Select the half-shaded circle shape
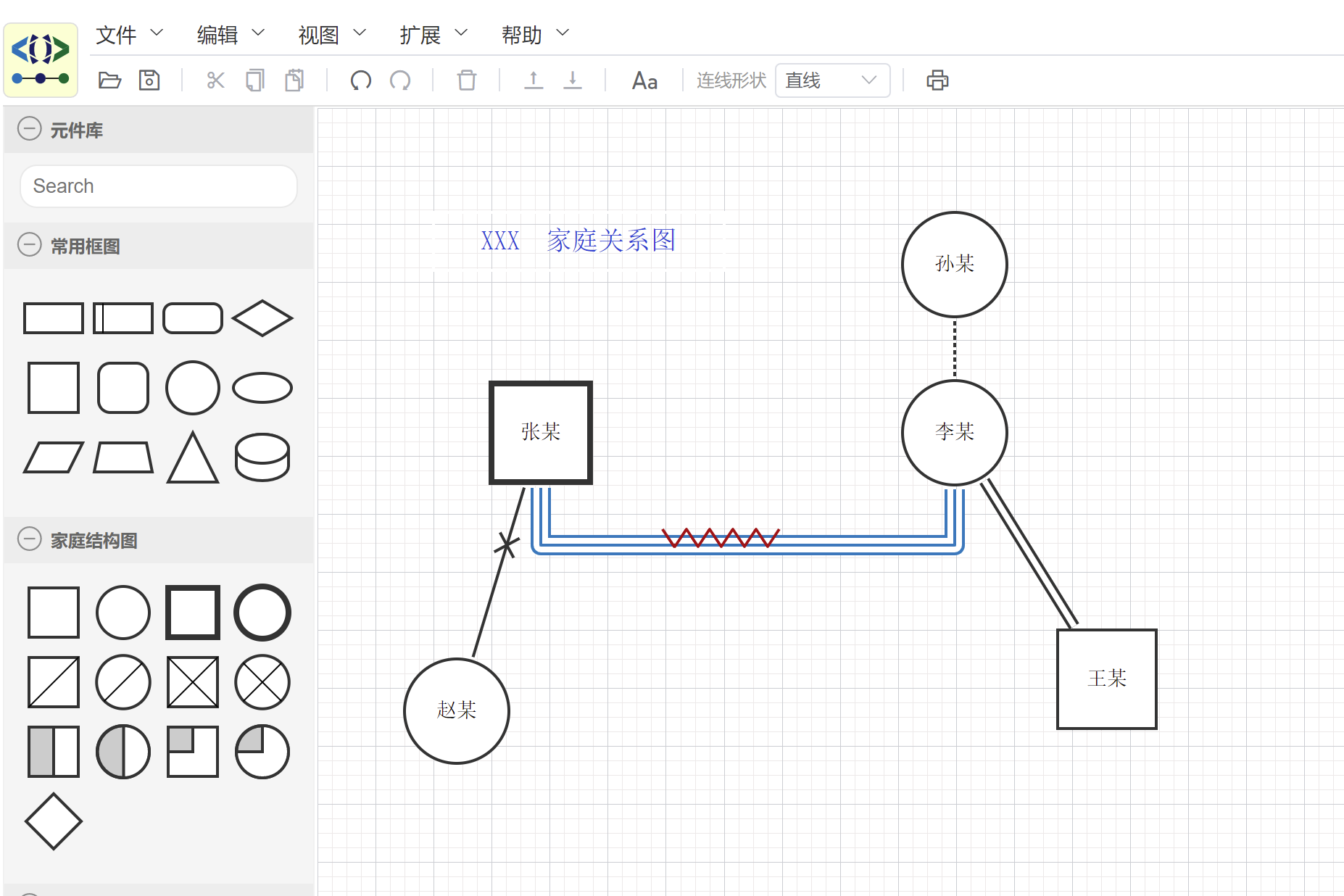This screenshot has width=1344, height=896. pos(123,752)
